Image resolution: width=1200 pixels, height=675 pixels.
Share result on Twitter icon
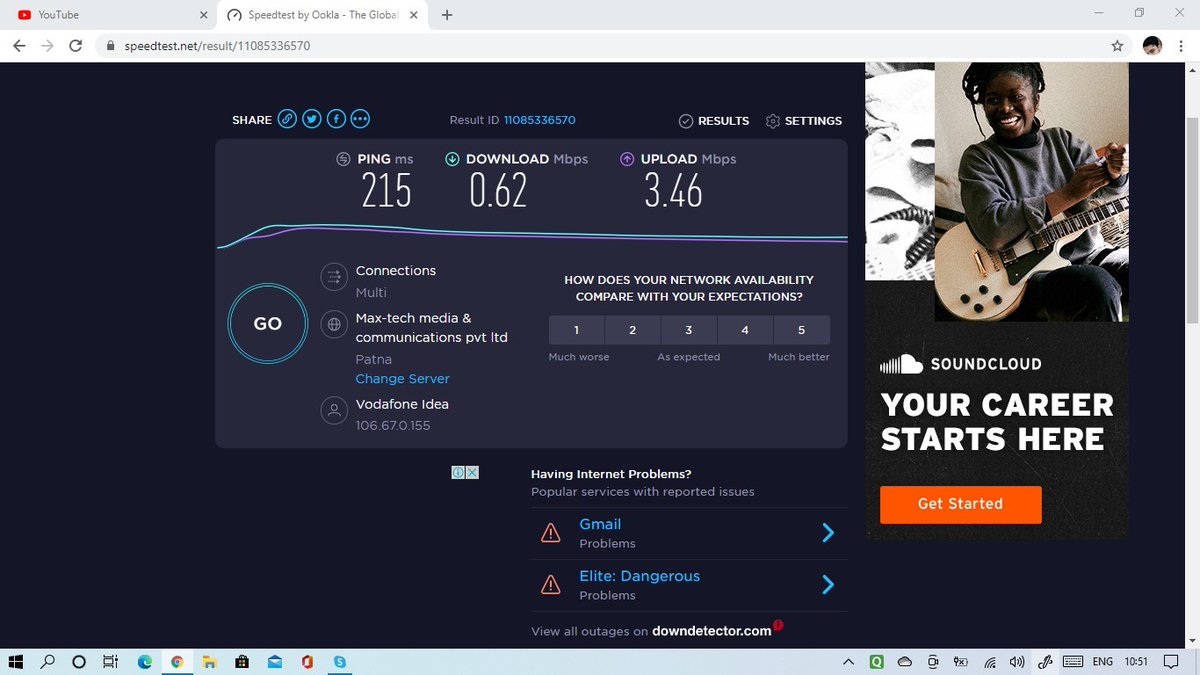pyautogui.click(x=312, y=119)
